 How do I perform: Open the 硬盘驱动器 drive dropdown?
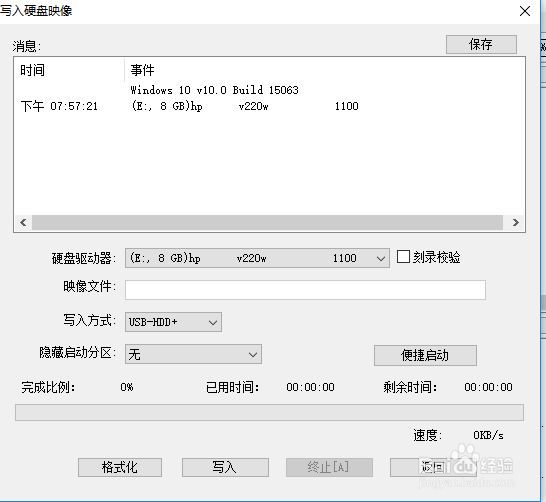coord(257,258)
